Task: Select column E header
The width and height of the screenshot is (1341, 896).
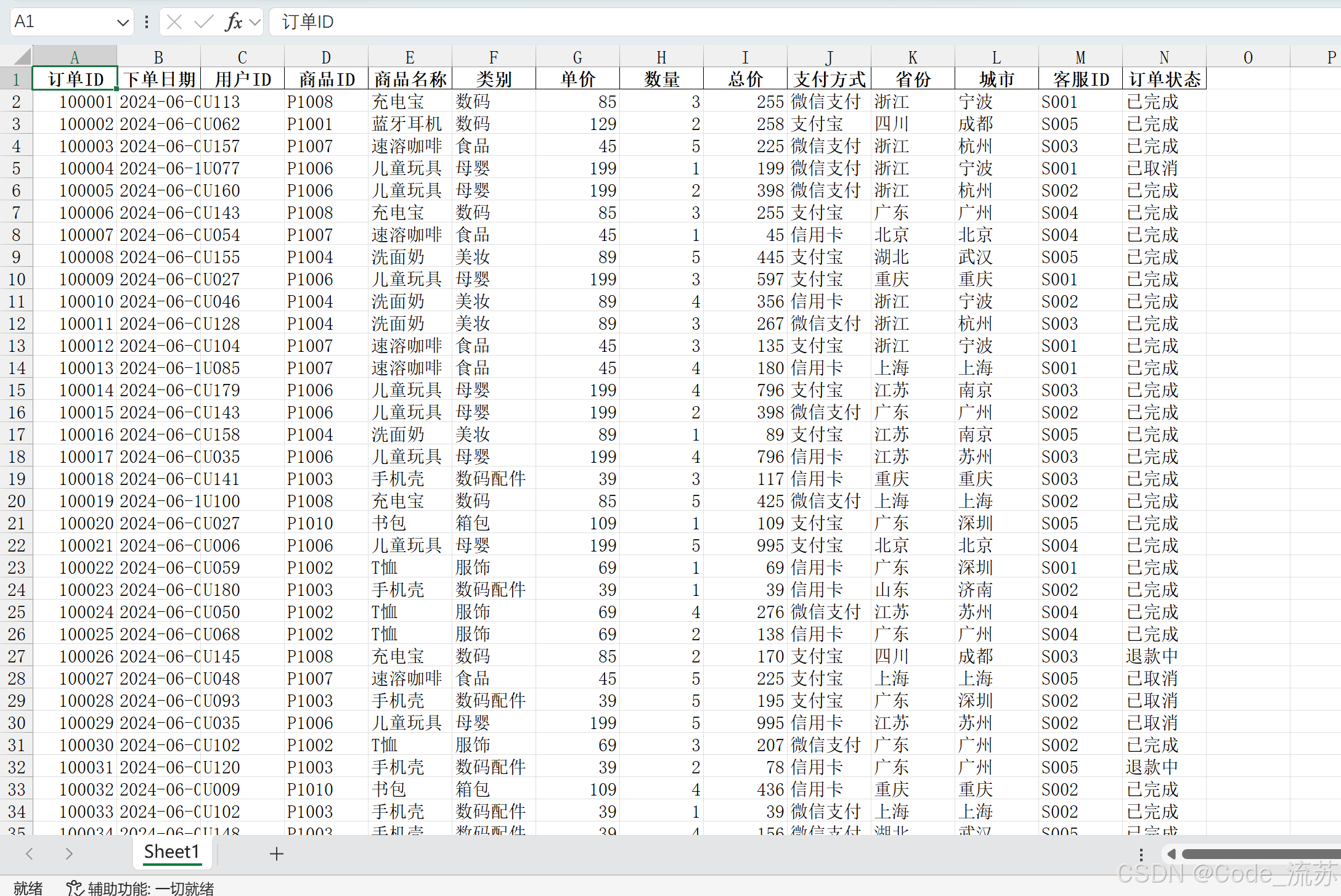Action: tap(410, 57)
